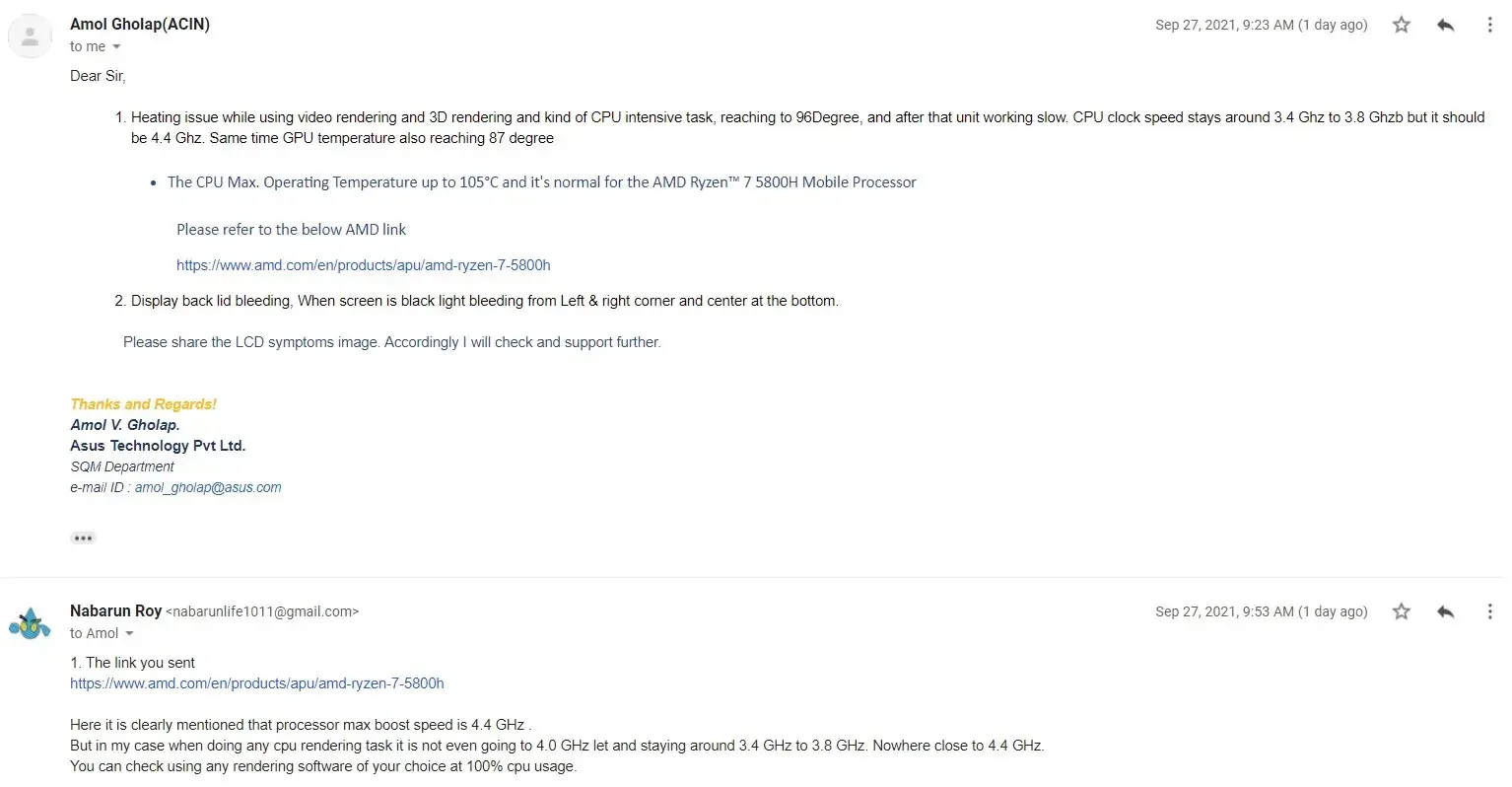Open AMD link in Nabarun's reply
1512x787 pixels.
pyautogui.click(x=256, y=683)
